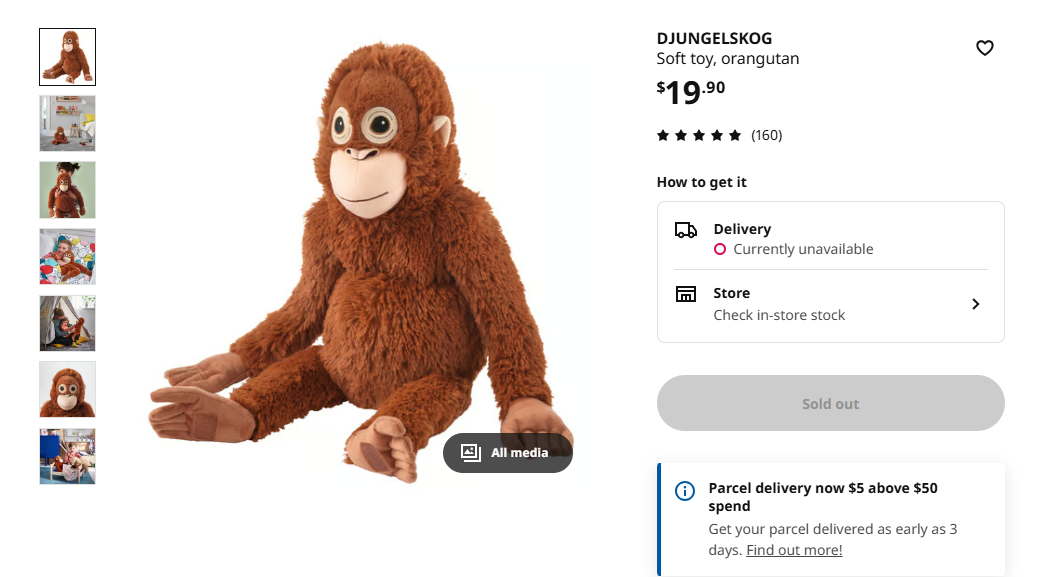1045x577 pixels.
Task: Click the store building icon
Action: (686, 294)
